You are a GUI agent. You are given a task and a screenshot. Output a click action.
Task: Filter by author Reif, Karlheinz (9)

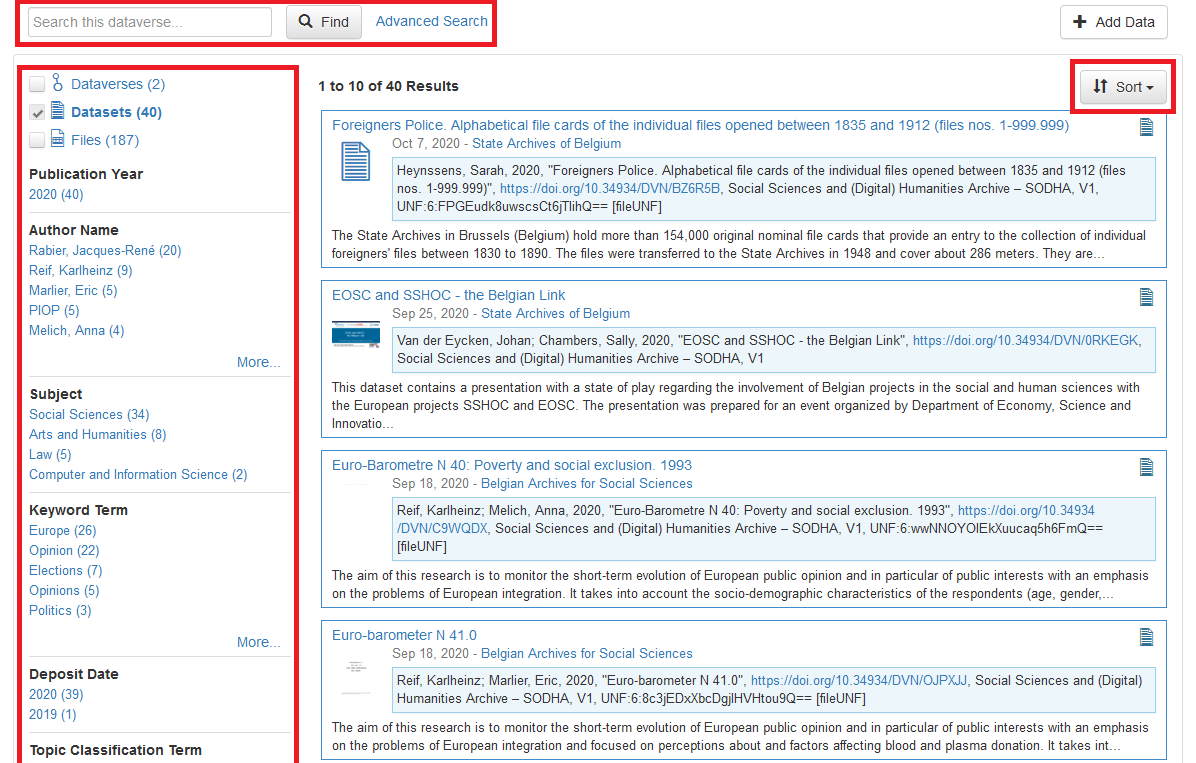(80, 270)
